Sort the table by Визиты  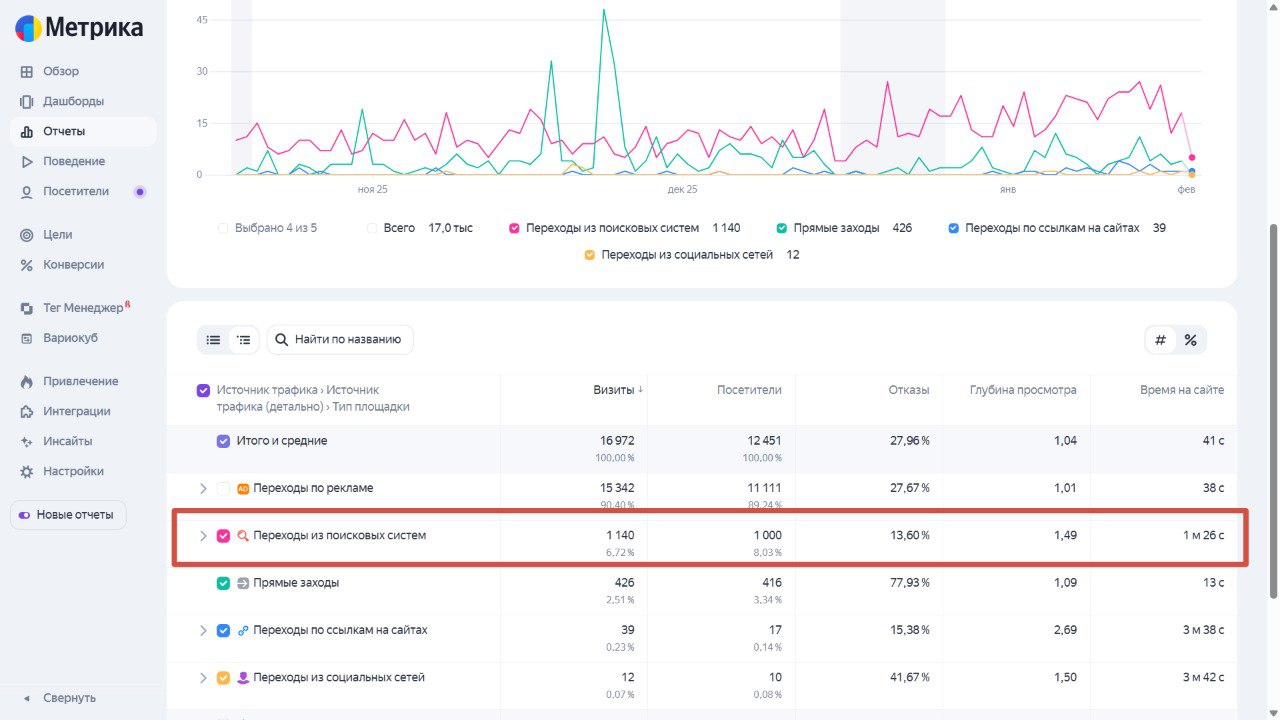pos(614,389)
